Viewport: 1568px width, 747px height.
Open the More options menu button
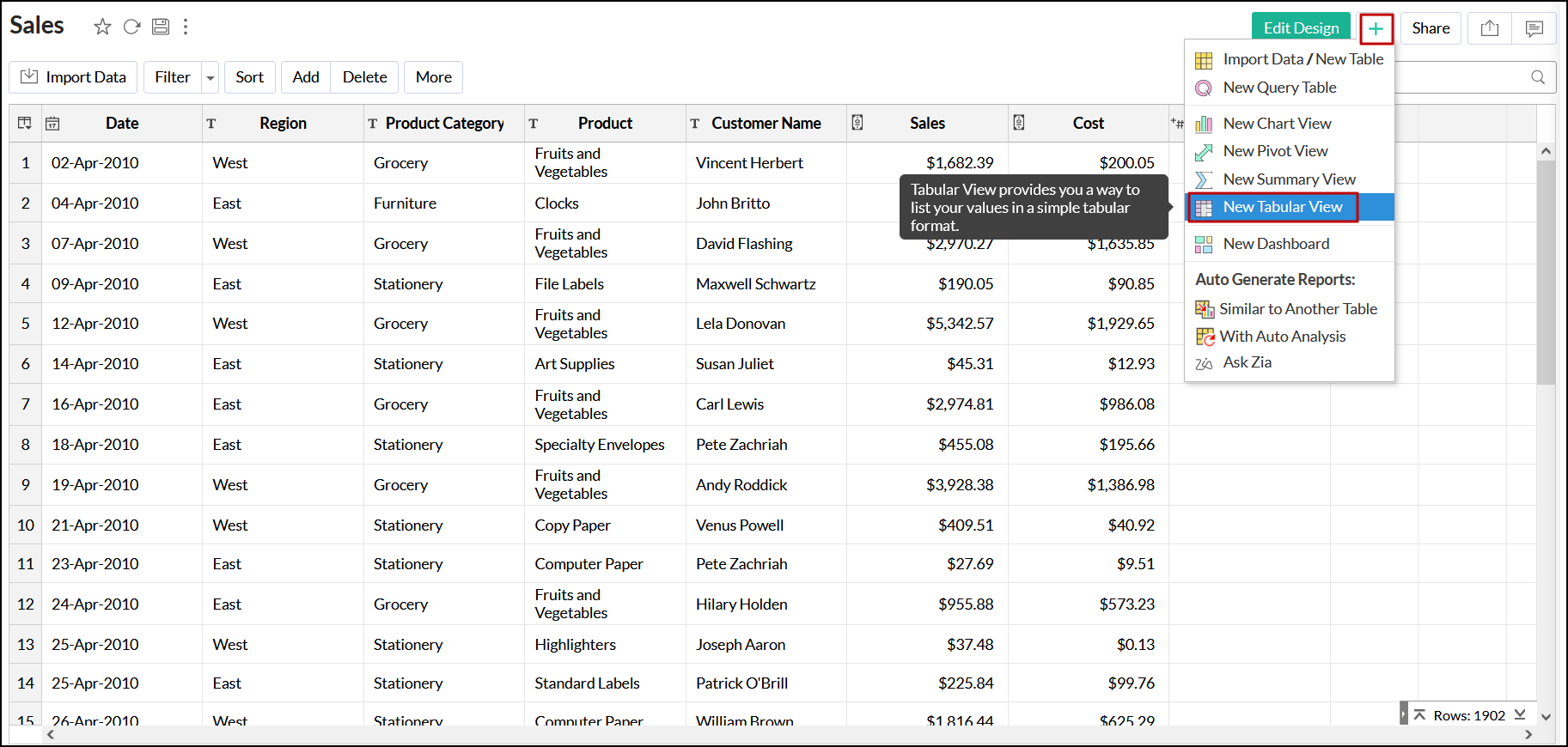[433, 77]
